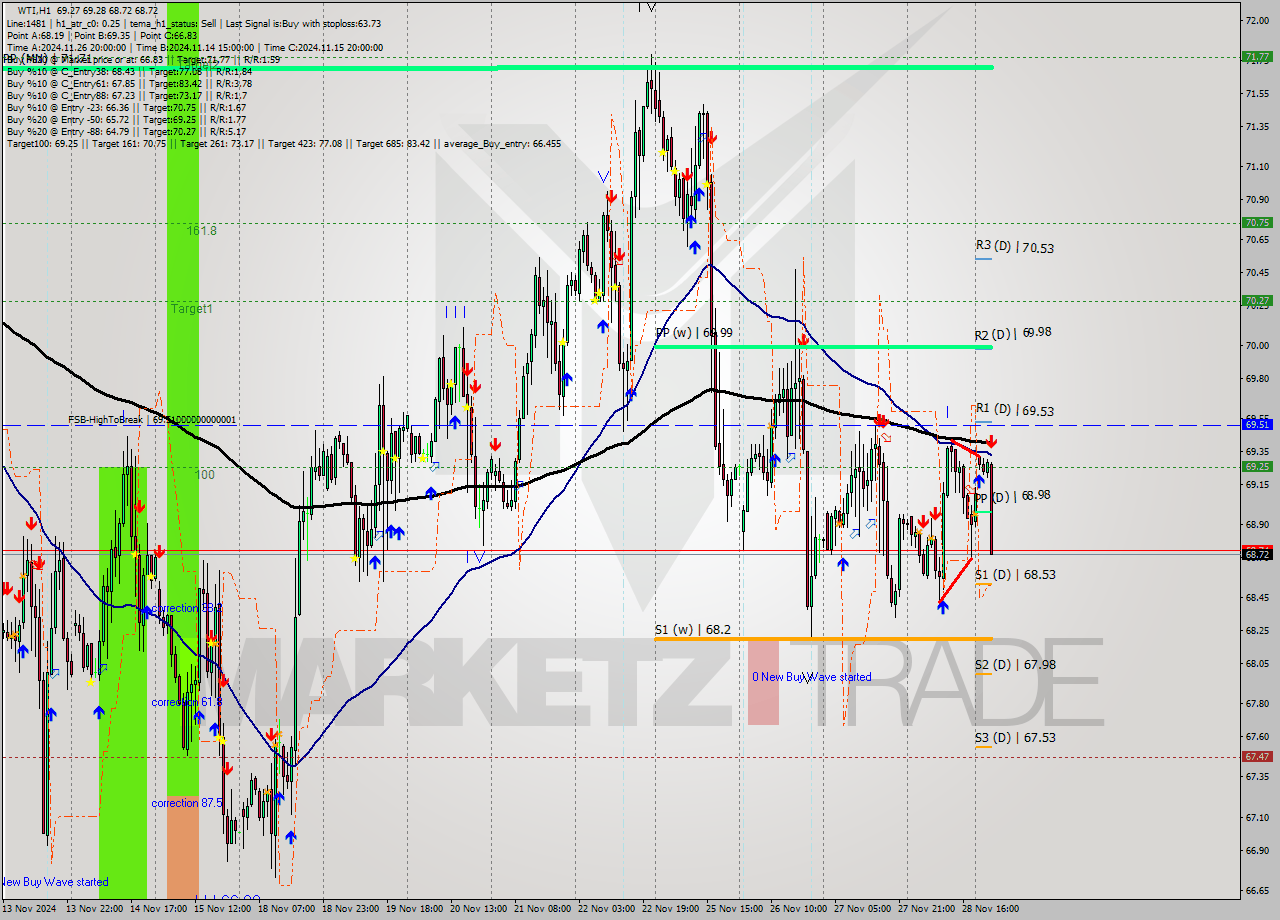Click the '18 Nov 07:00' time axis label

click(286, 909)
